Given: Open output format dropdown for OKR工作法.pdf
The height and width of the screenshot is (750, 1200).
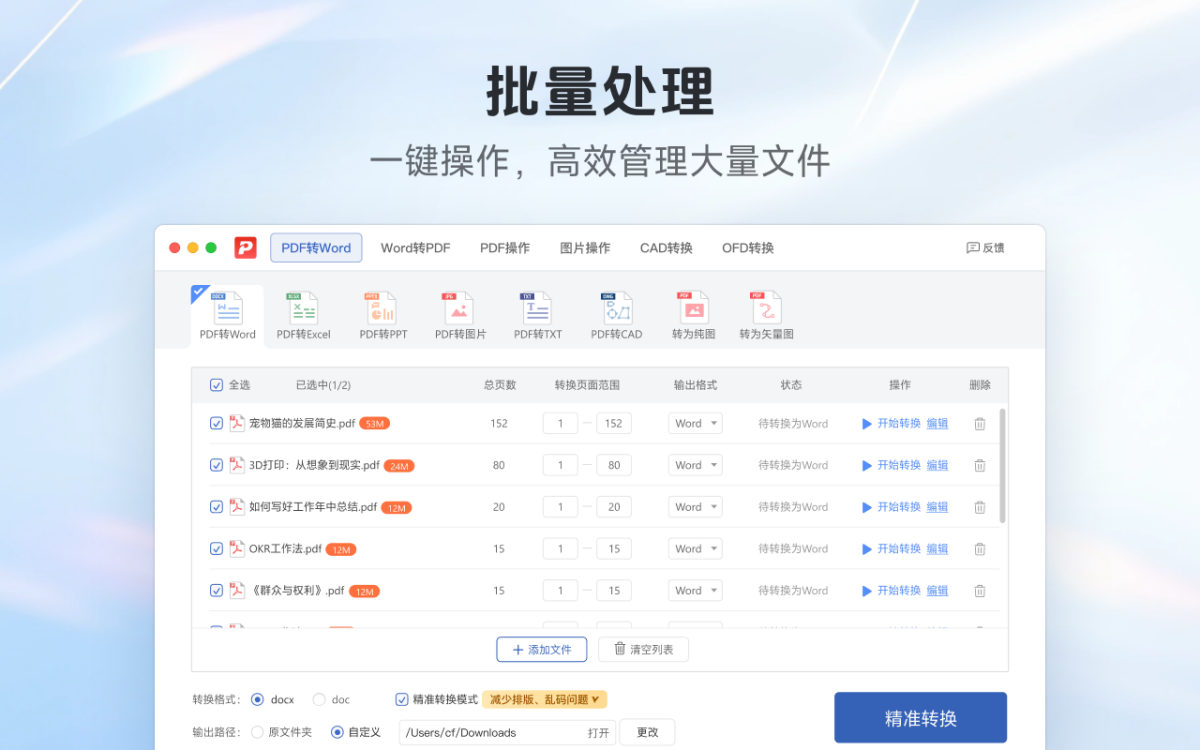Looking at the screenshot, I should coord(695,549).
